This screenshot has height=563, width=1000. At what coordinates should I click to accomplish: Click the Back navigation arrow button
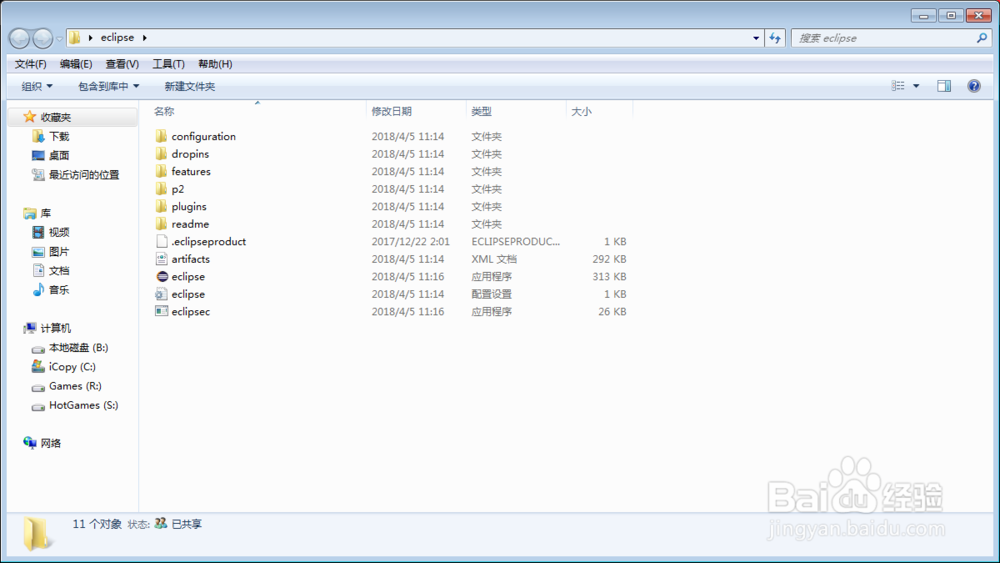(20, 38)
